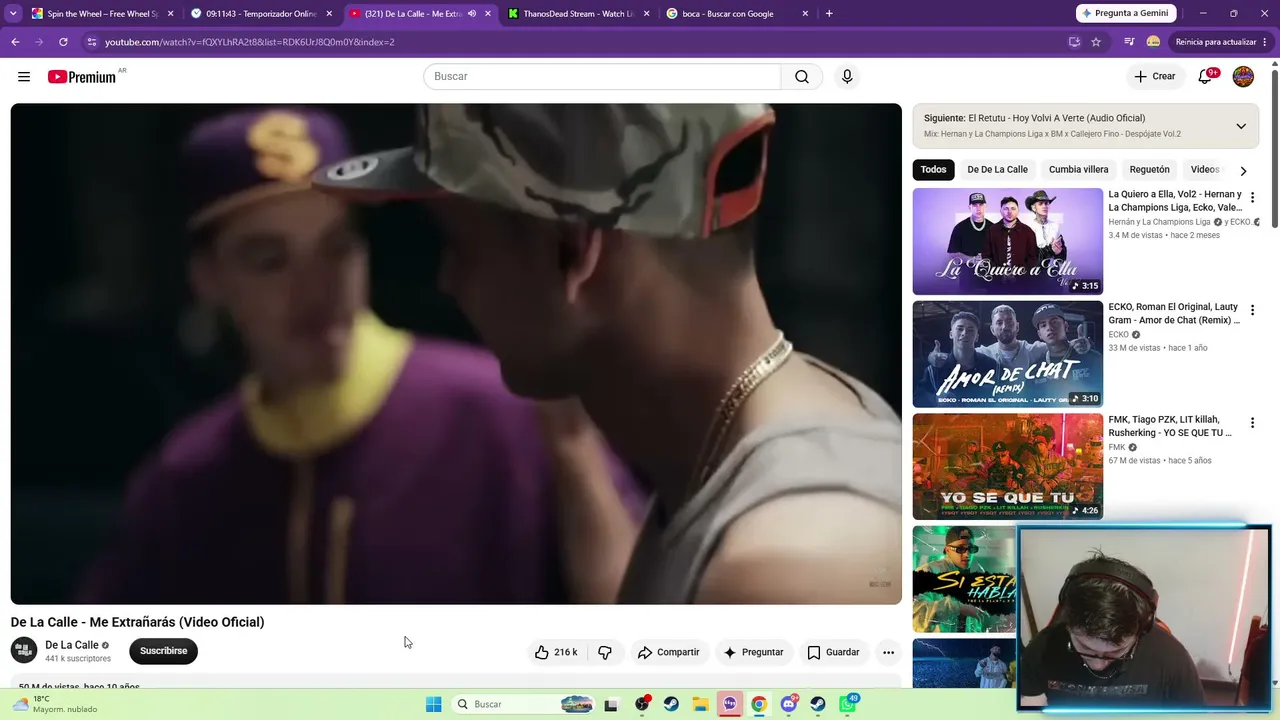This screenshot has width=1280, height=720.
Task: Open a new browser tab
Action: coord(829,14)
